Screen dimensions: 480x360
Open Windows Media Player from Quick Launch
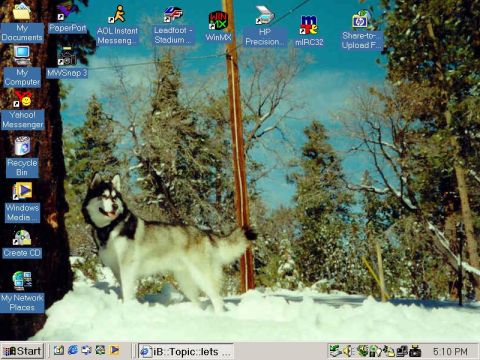pos(114,350)
